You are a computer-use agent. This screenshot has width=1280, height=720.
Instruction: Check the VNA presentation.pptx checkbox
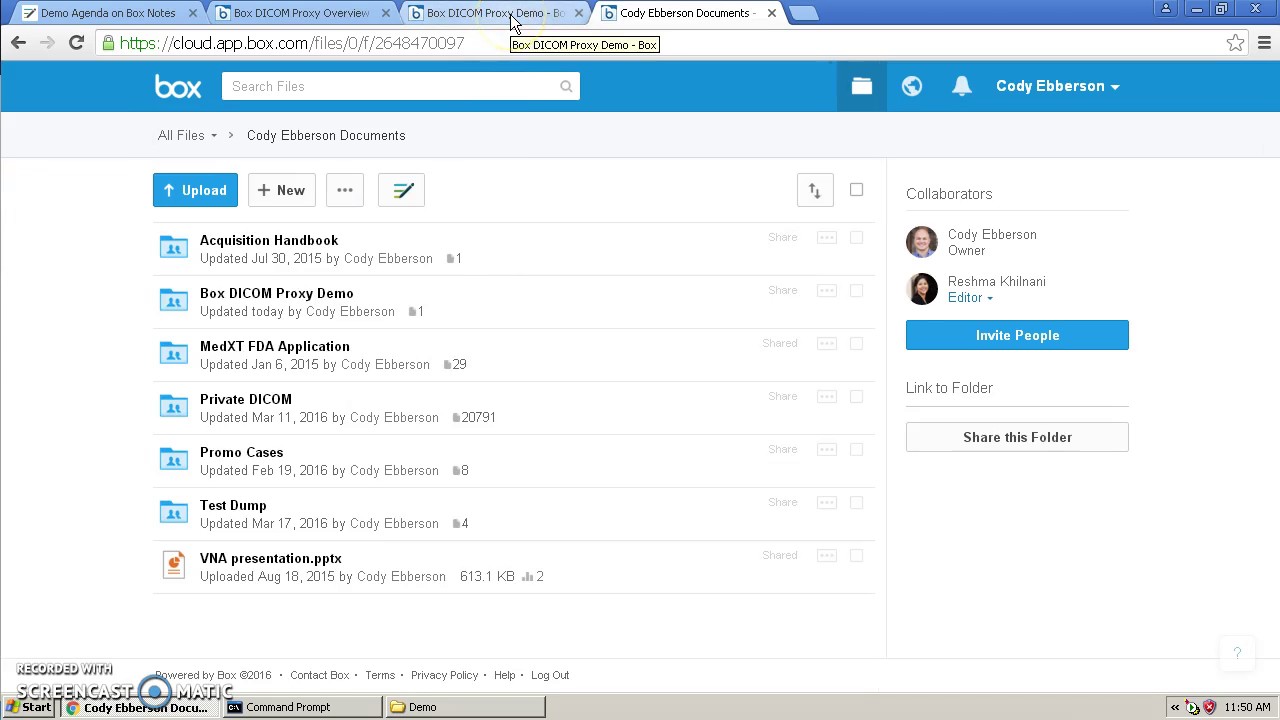[x=856, y=556]
